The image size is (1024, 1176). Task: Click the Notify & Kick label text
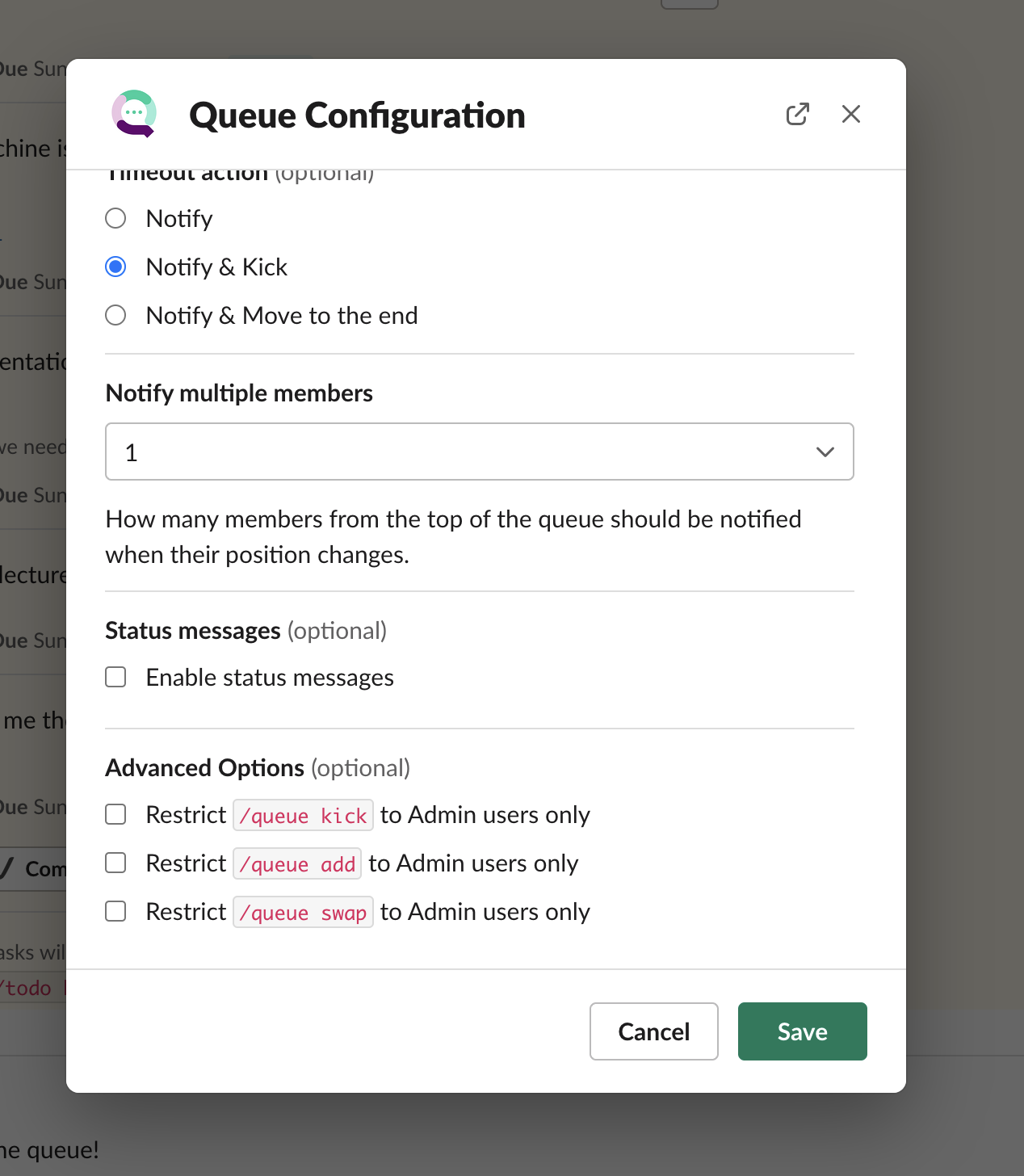click(216, 267)
